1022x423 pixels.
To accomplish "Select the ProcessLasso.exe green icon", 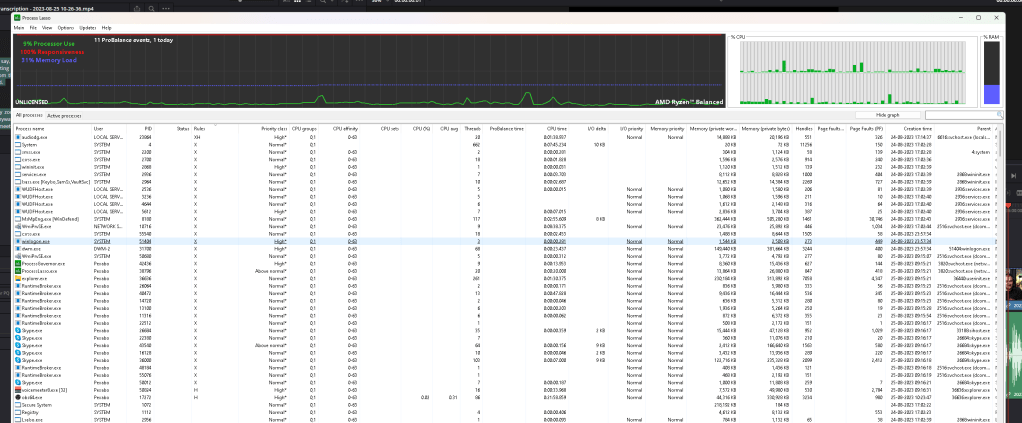I will click(x=18, y=270).
